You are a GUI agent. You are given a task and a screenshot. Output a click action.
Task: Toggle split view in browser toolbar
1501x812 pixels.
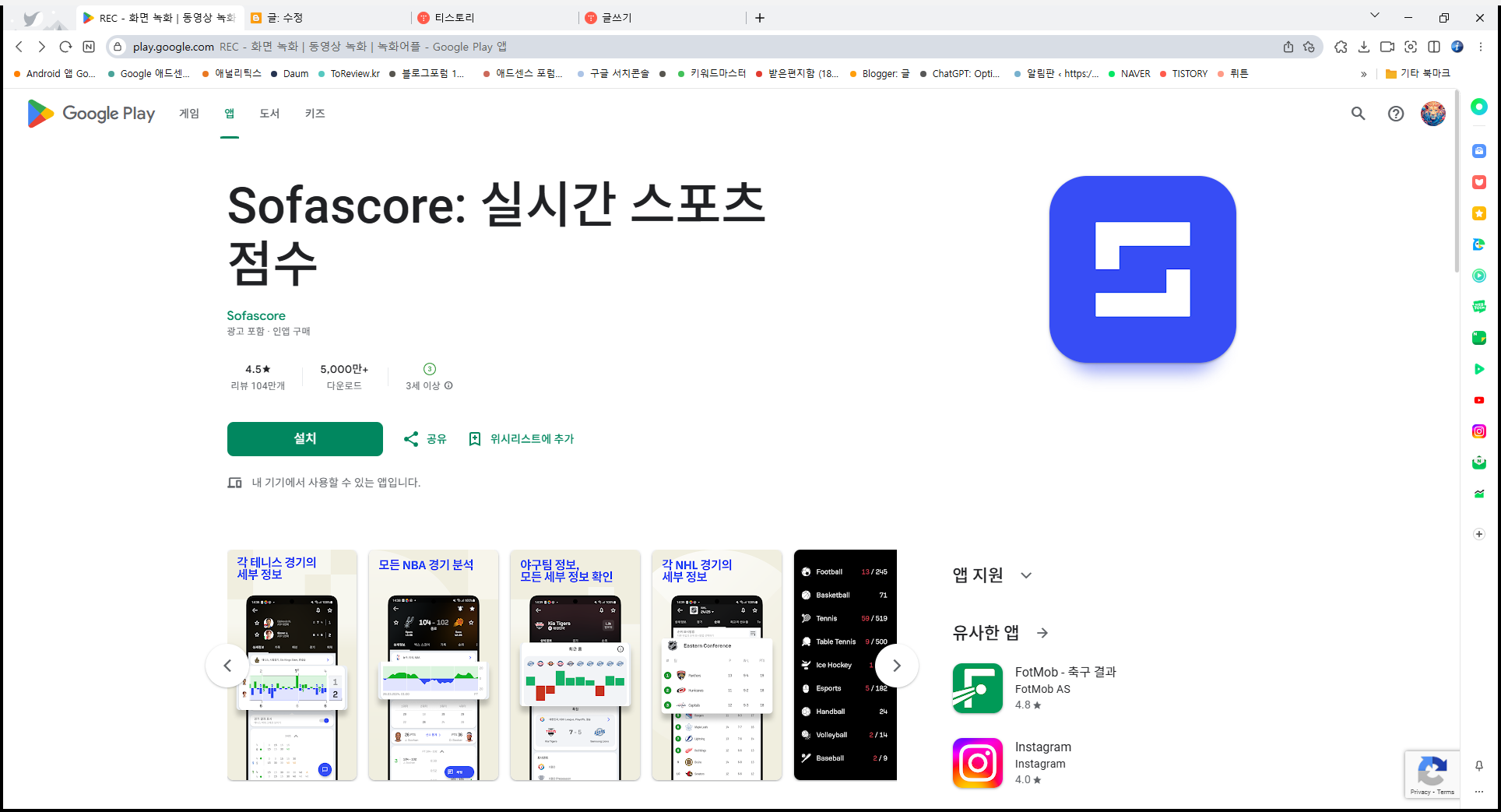coord(1434,47)
